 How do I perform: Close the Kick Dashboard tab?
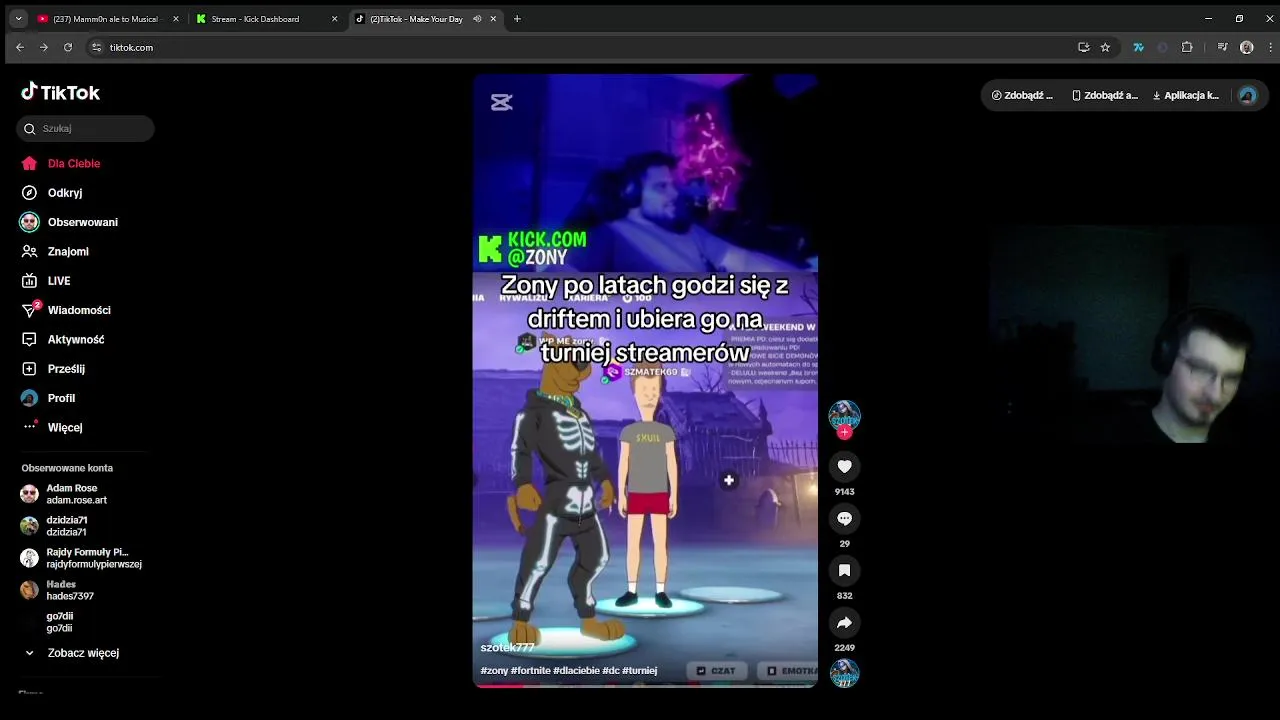(x=334, y=19)
